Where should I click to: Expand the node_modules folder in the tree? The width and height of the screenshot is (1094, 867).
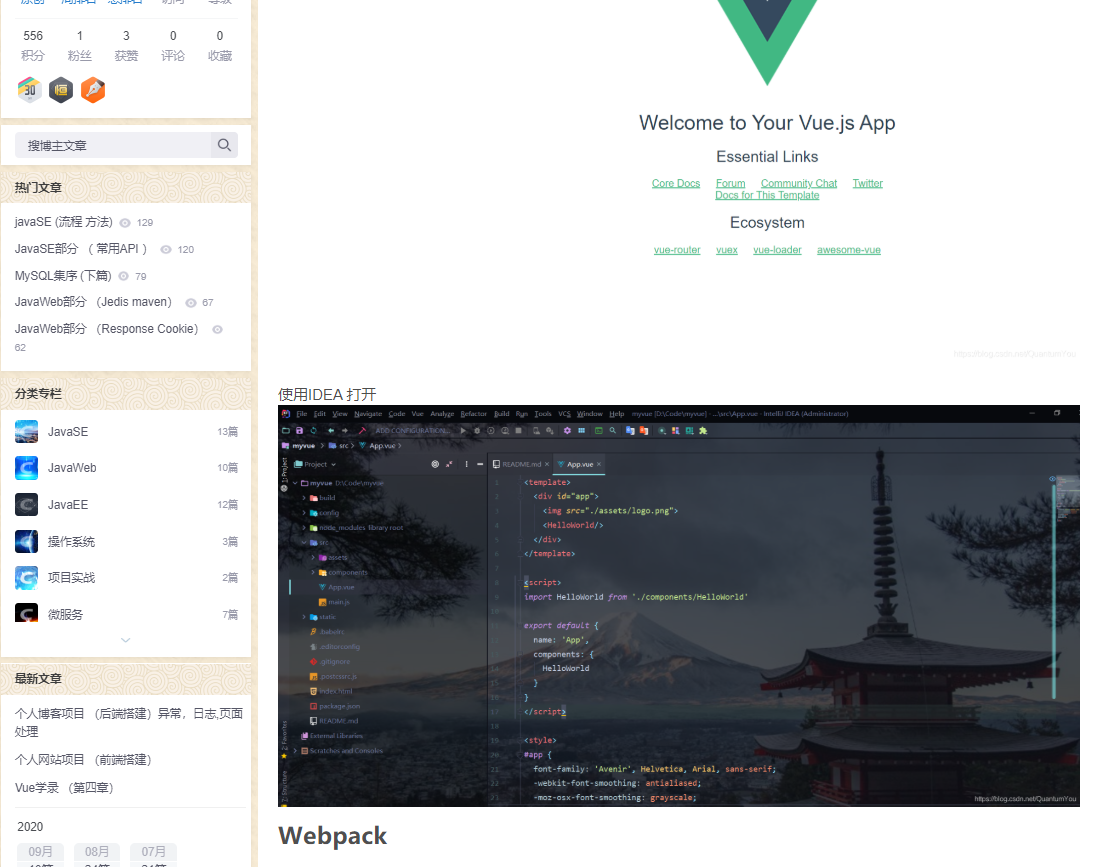point(304,527)
